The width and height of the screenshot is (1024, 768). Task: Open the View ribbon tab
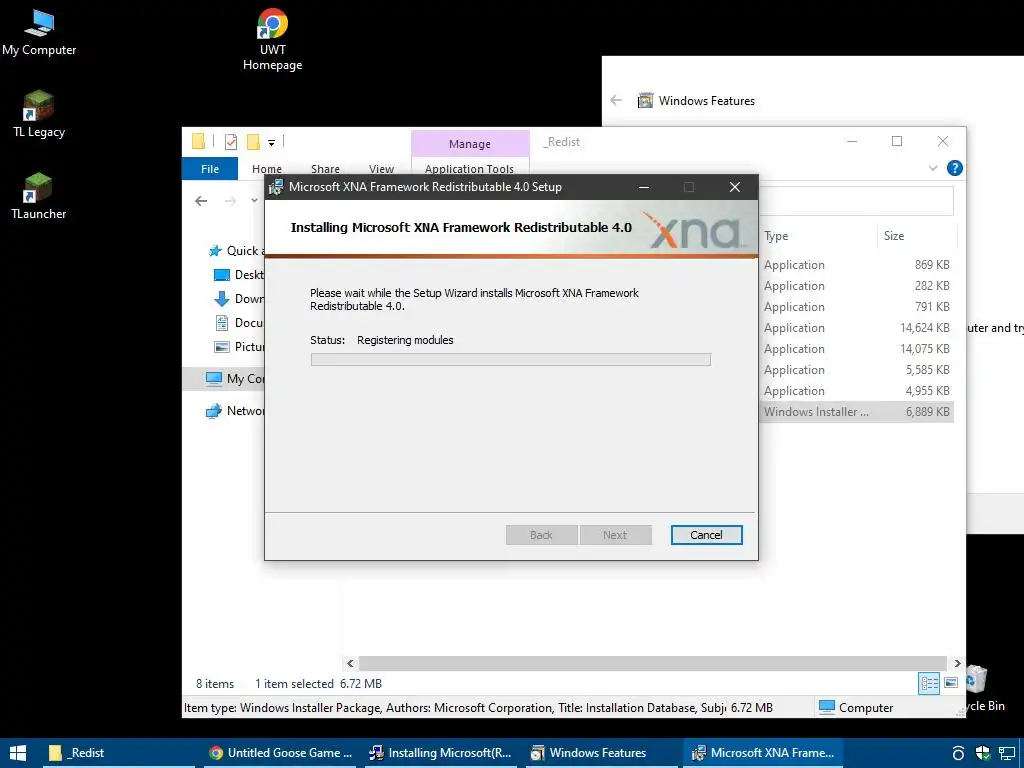[381, 169]
